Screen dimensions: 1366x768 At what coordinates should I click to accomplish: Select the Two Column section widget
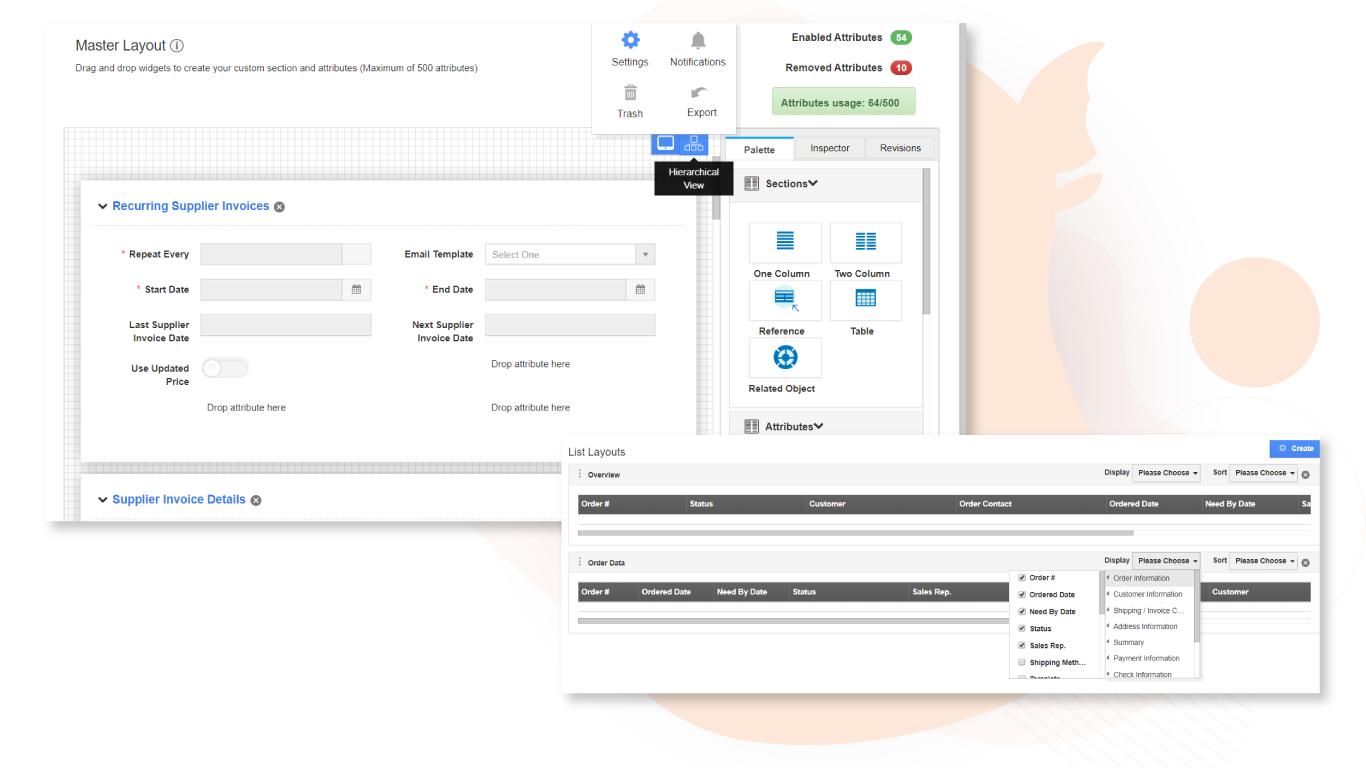tap(866, 243)
